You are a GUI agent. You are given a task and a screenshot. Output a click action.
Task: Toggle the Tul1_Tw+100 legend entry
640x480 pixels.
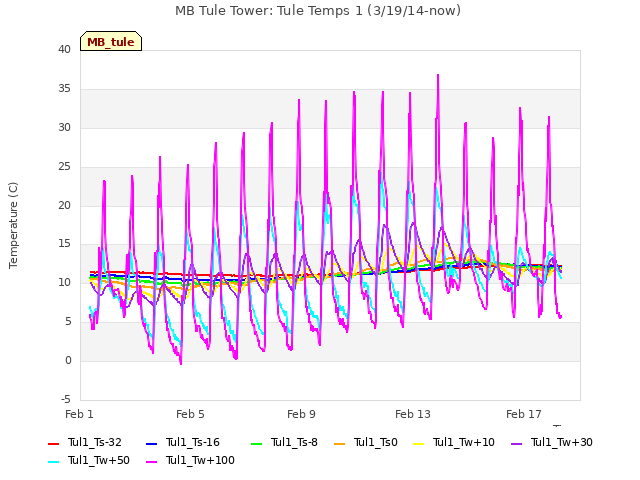click(190, 460)
